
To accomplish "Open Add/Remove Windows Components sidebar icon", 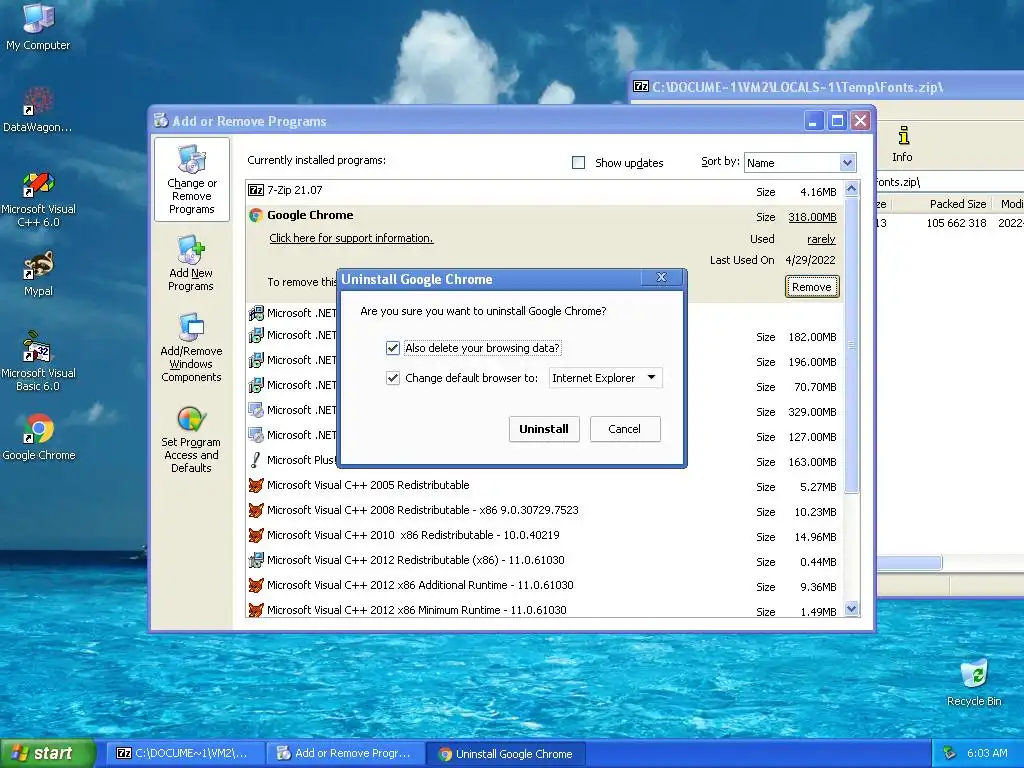I will 191,347.
